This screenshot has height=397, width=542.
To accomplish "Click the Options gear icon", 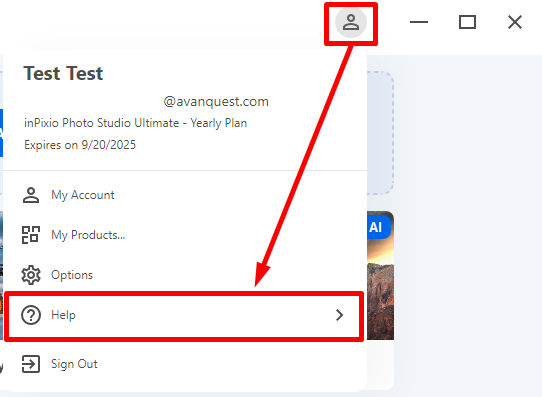I will [x=31, y=275].
